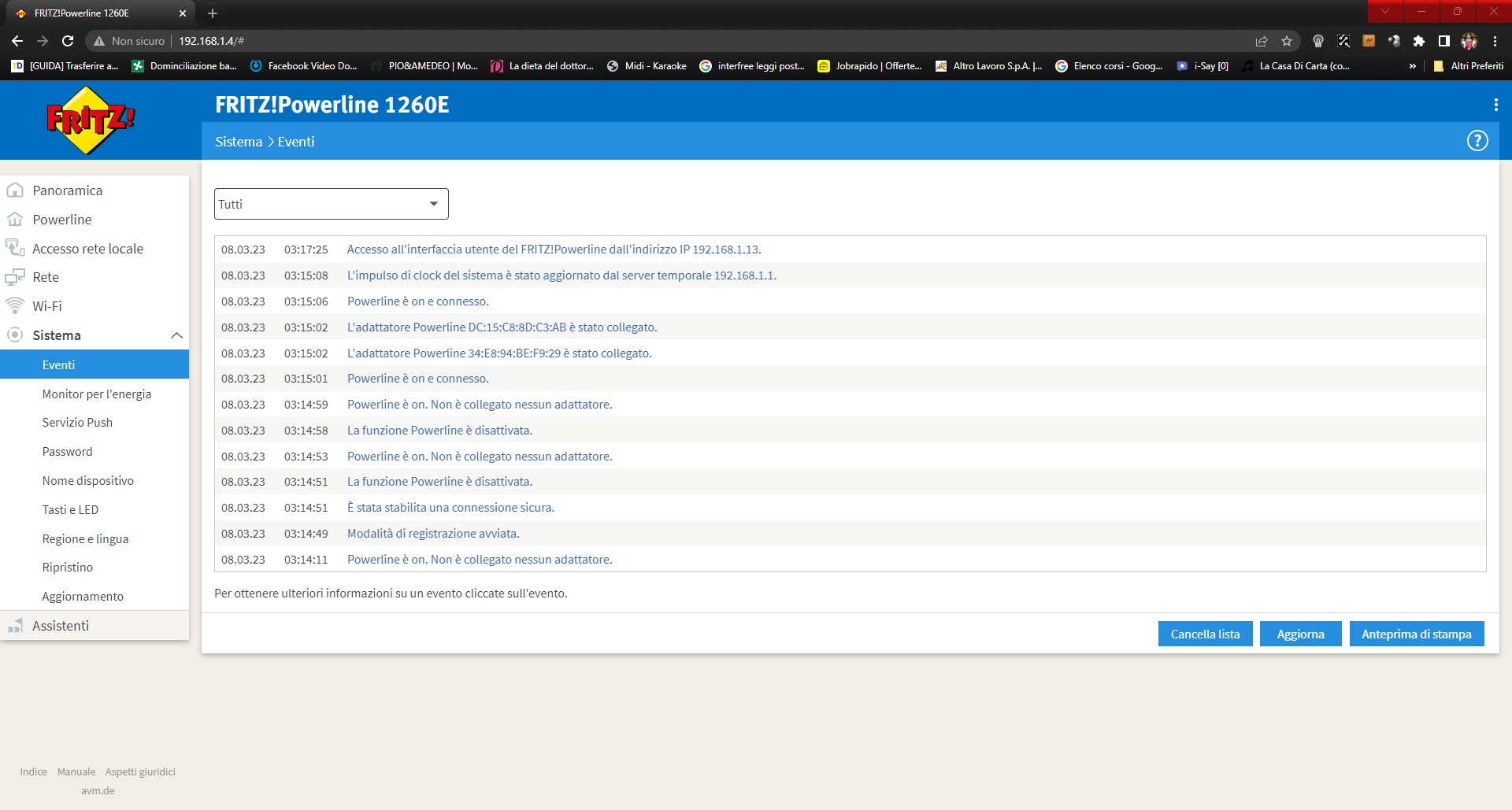Click the Panoramica house icon

click(x=15, y=190)
